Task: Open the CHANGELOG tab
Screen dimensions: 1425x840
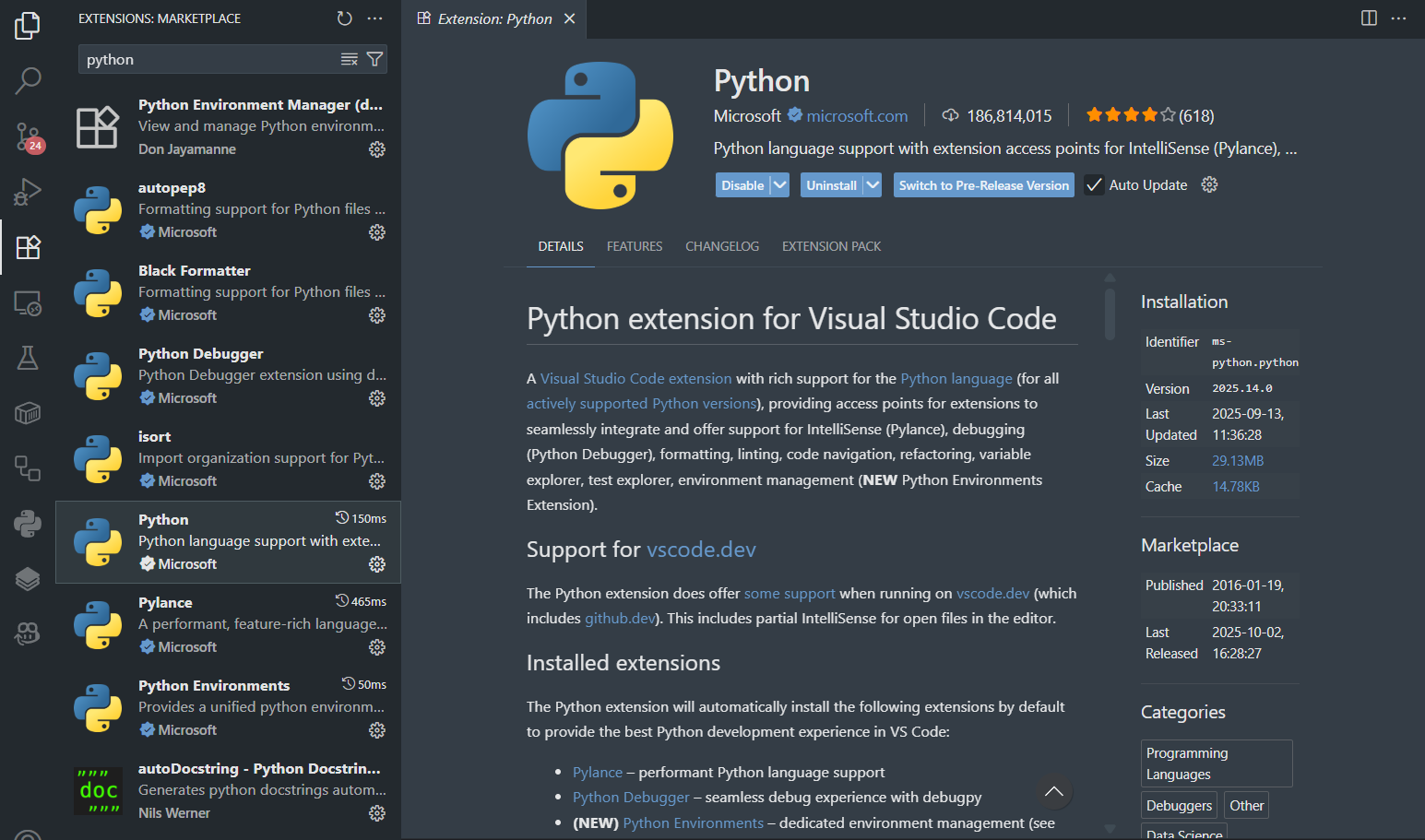Action: 722,246
